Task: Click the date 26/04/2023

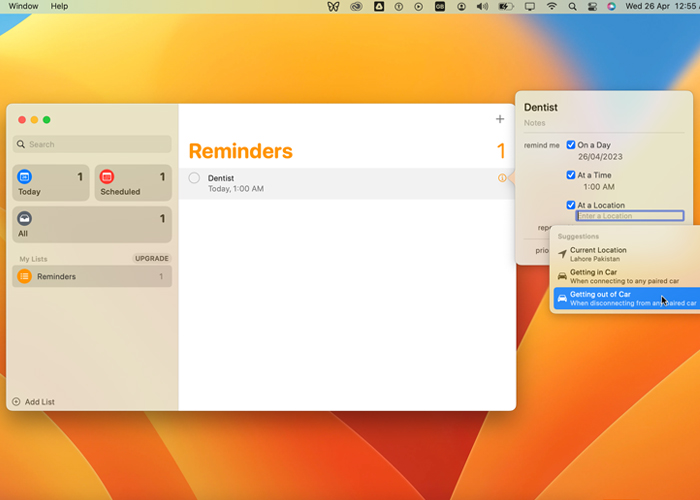Action: pos(600,157)
